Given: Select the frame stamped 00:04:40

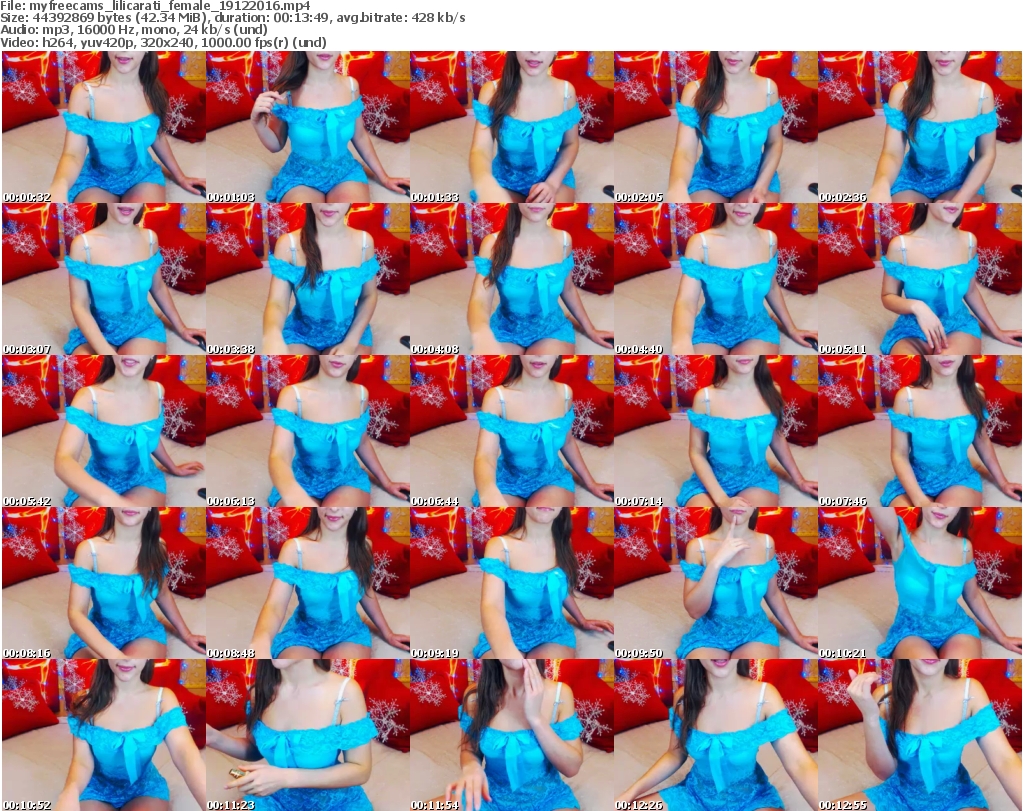Looking at the screenshot, I should pyautogui.click(x=715, y=279).
